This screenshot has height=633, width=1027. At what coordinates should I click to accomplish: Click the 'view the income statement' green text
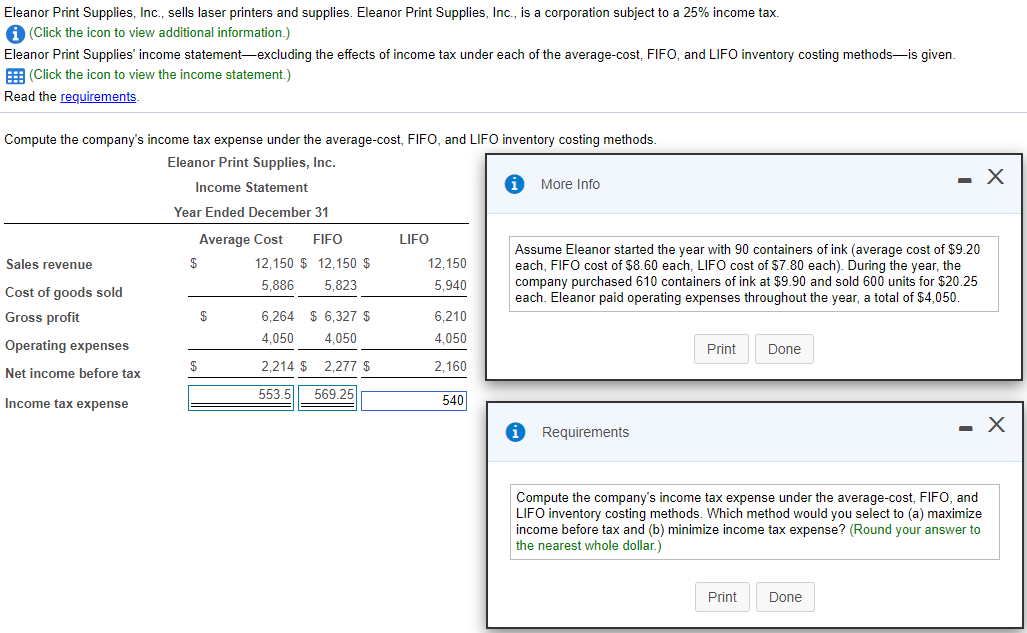coord(160,75)
